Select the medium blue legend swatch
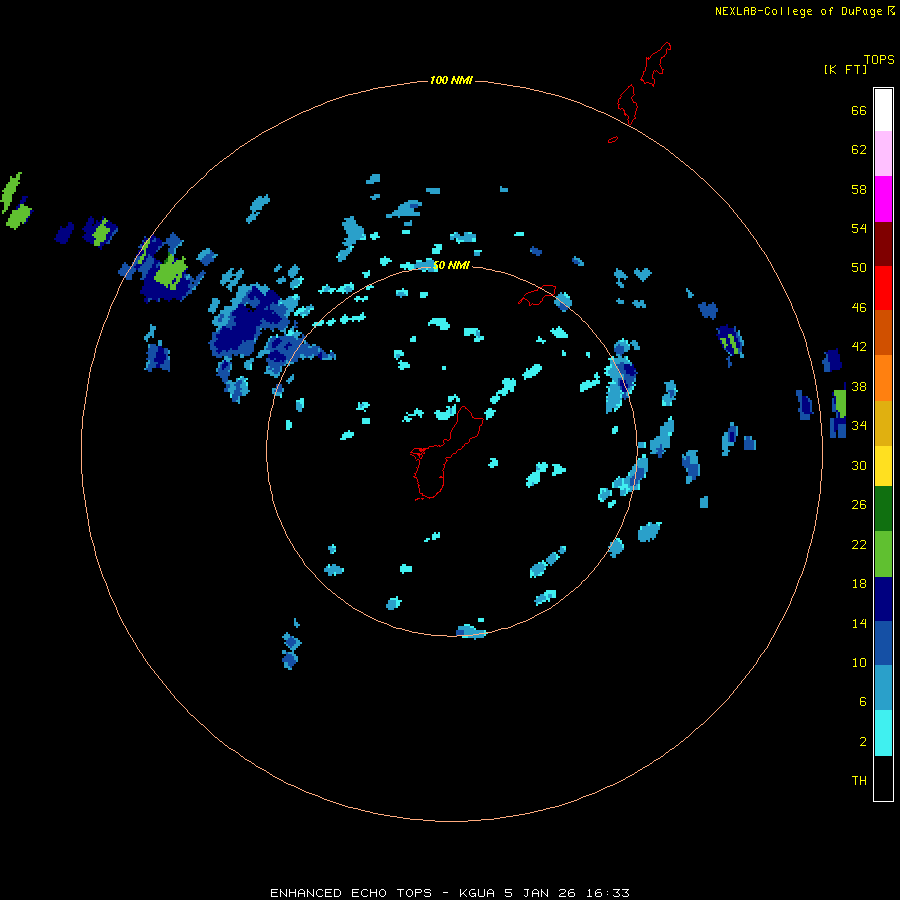900x900 pixels. point(883,643)
